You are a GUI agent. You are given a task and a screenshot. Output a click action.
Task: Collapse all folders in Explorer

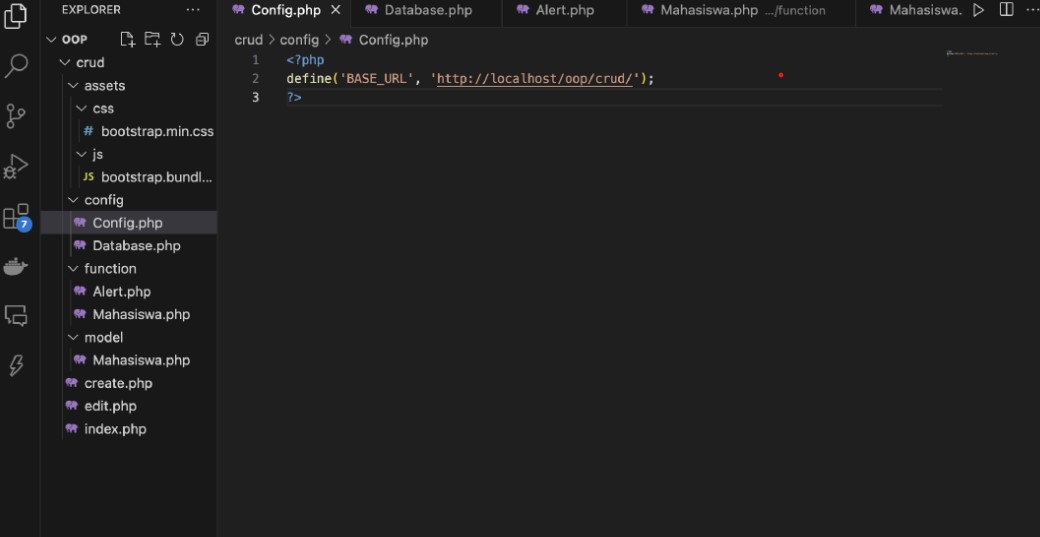click(202, 39)
